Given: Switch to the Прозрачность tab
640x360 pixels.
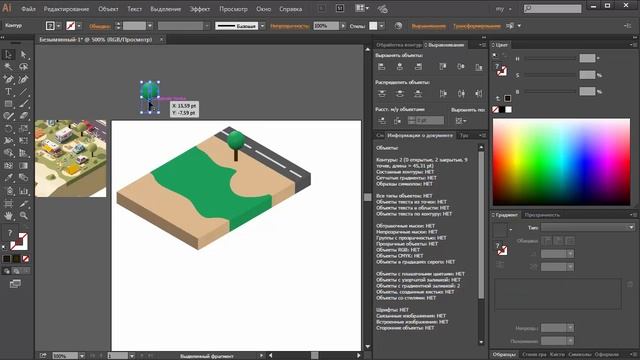Looking at the screenshot, I should [542, 215].
